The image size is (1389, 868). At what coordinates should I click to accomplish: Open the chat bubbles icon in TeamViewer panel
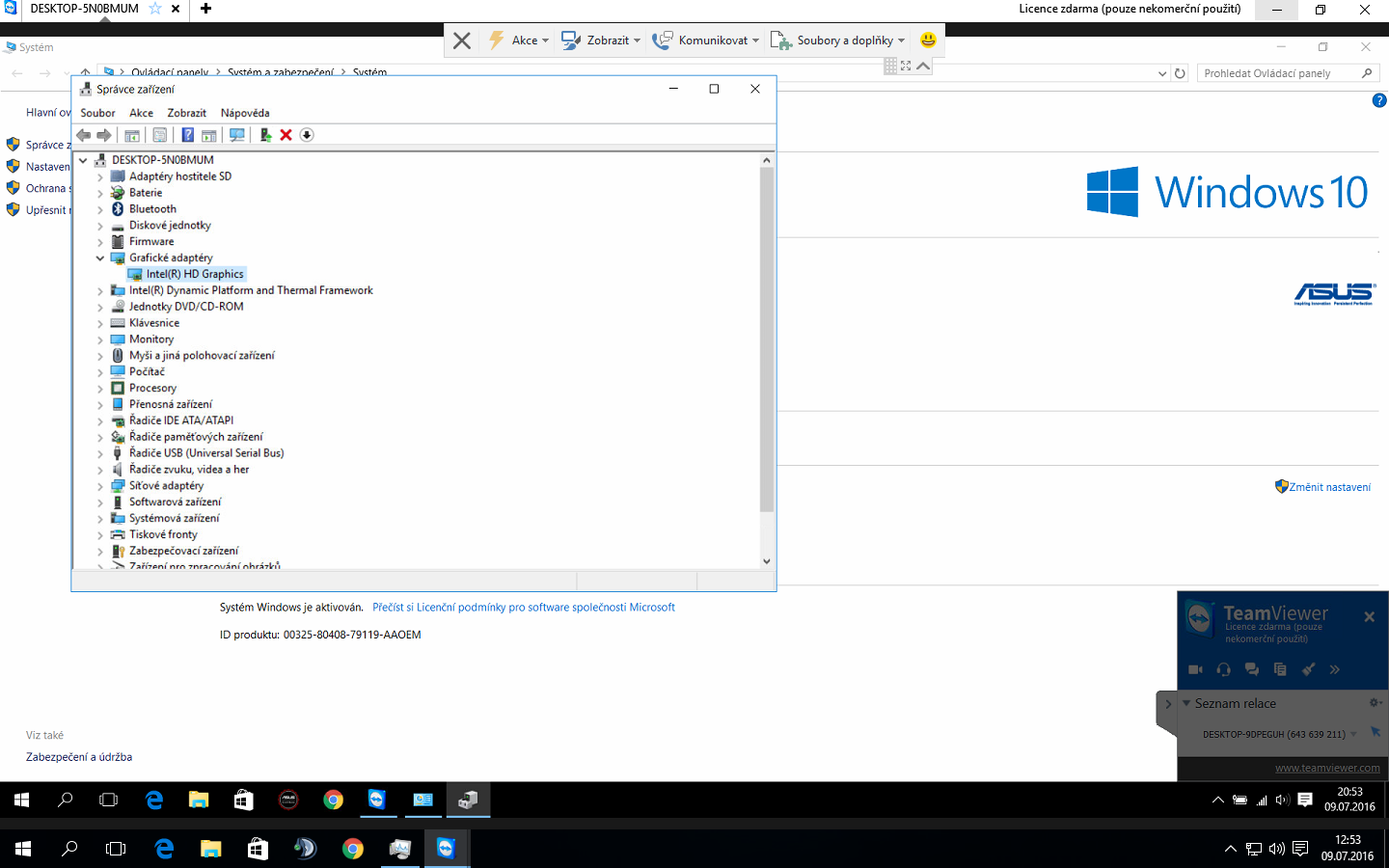pos(1252,669)
